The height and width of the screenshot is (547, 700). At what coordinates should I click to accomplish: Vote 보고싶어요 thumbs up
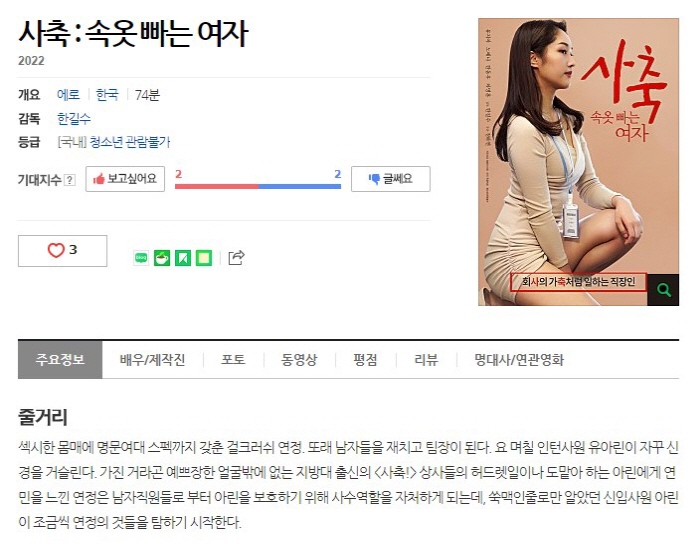[x=125, y=179]
